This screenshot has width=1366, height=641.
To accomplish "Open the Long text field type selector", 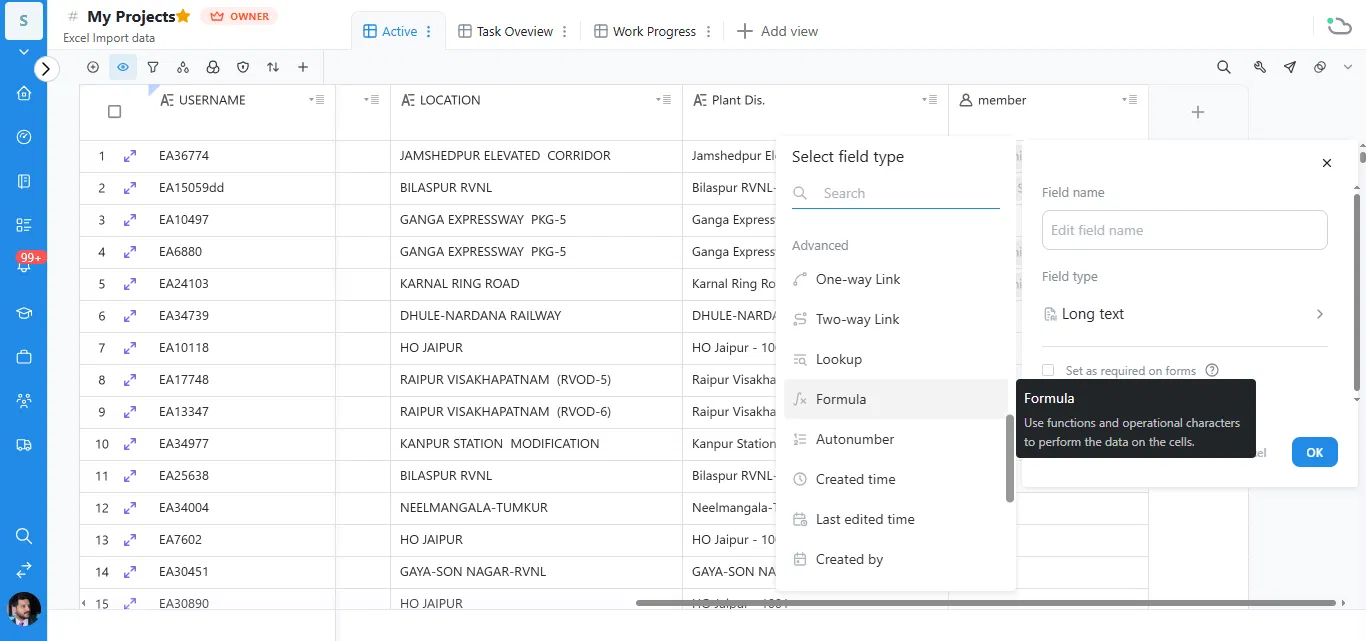I will click(x=1184, y=314).
